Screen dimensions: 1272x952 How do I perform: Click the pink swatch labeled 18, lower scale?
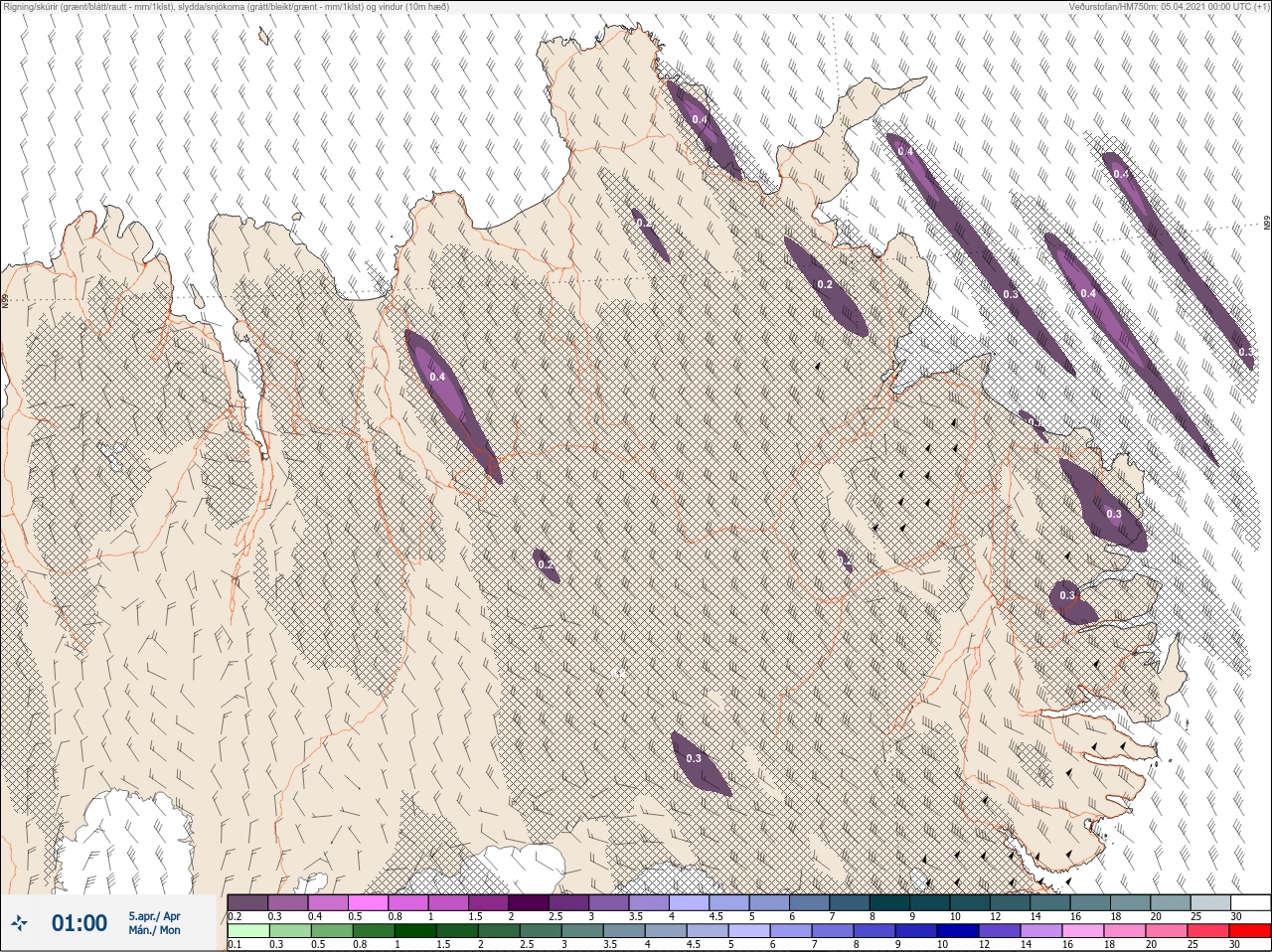click(x=1125, y=931)
